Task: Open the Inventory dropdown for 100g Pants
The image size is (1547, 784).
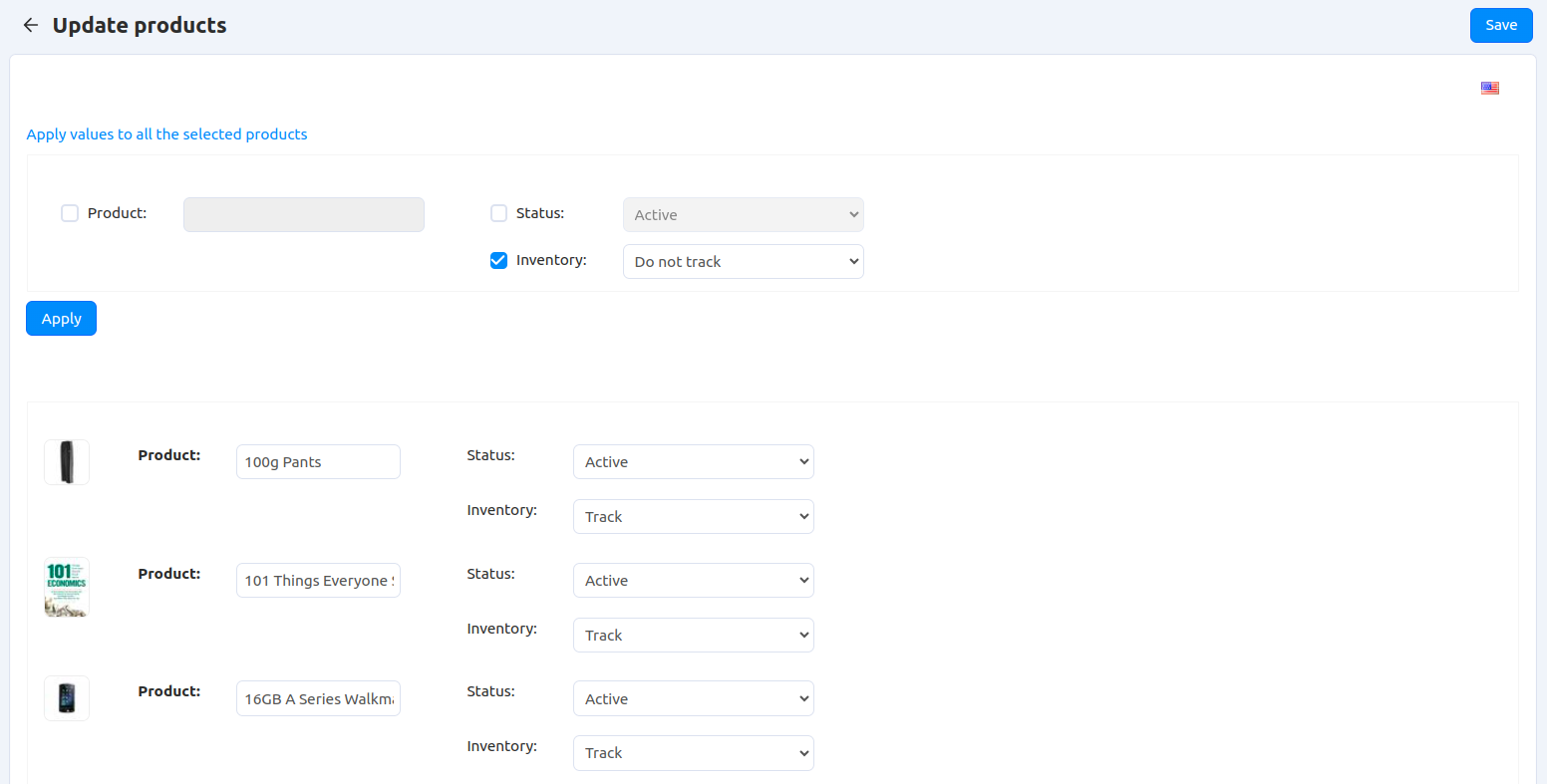Action: pos(694,517)
